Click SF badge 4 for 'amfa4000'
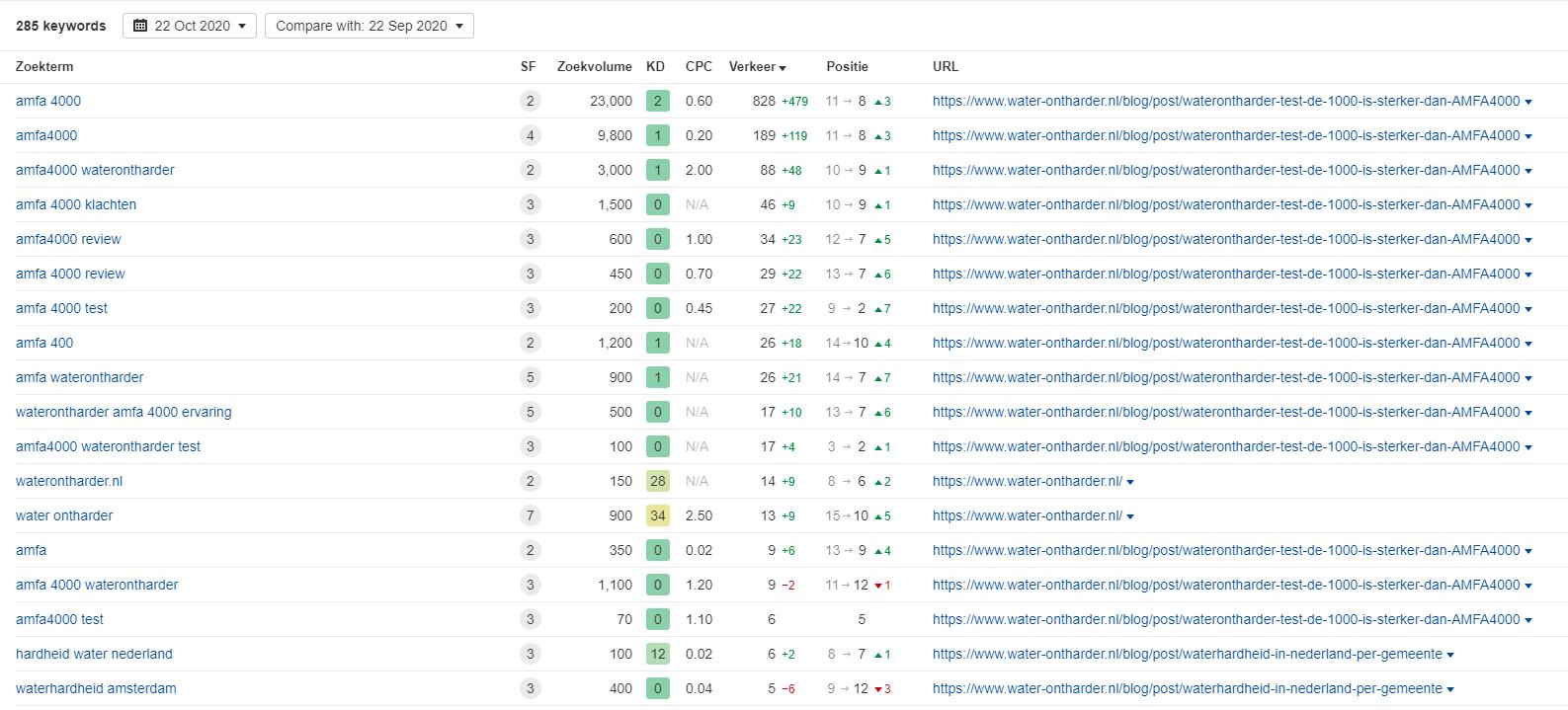 point(531,135)
